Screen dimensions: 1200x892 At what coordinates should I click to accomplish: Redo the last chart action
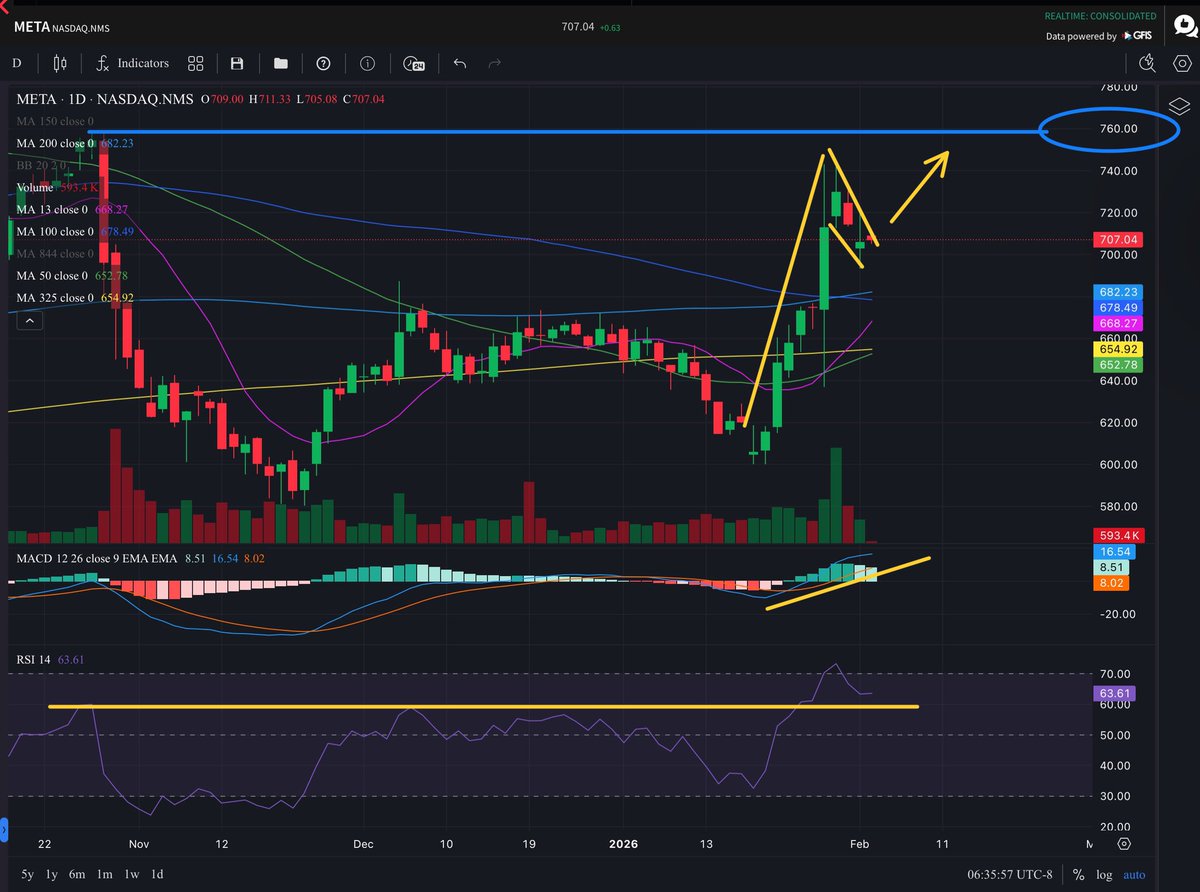(x=494, y=63)
